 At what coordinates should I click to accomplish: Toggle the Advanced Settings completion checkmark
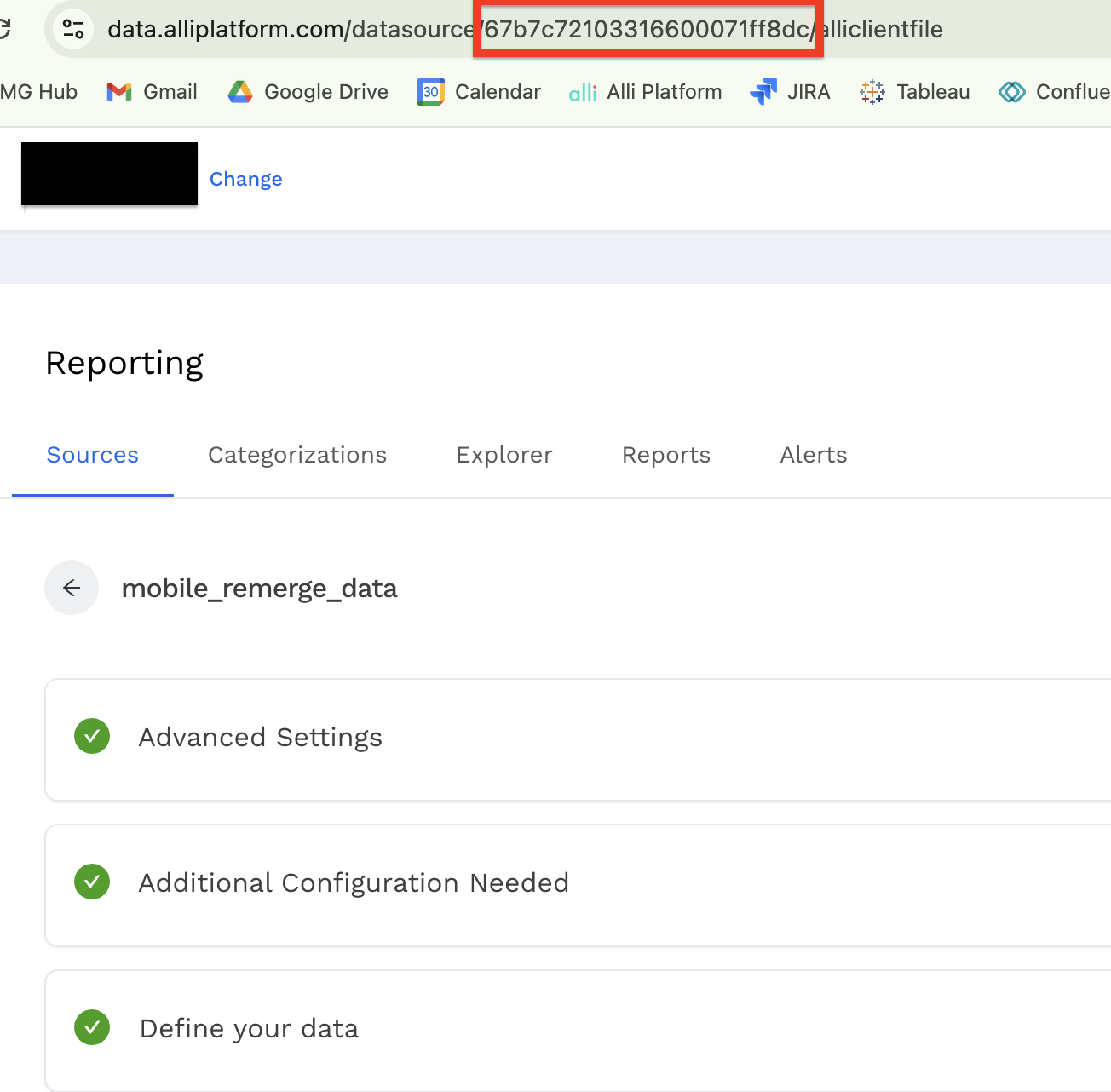coord(92,736)
